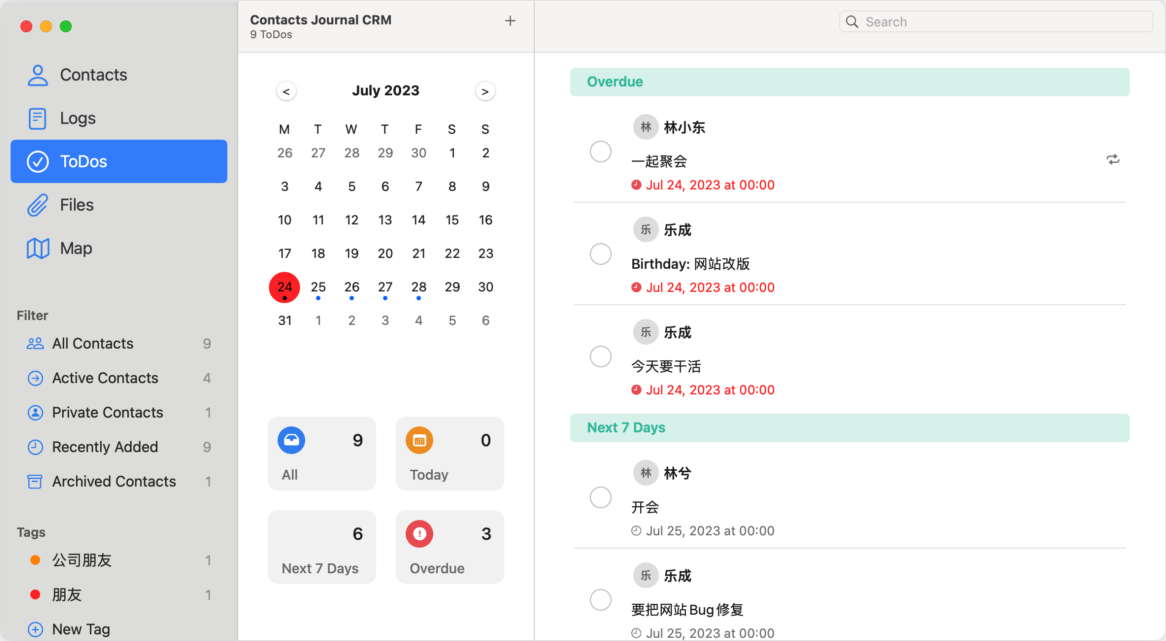Image resolution: width=1166 pixels, height=641 pixels.
Task: Show All 9 ToDos card
Action: click(x=322, y=454)
